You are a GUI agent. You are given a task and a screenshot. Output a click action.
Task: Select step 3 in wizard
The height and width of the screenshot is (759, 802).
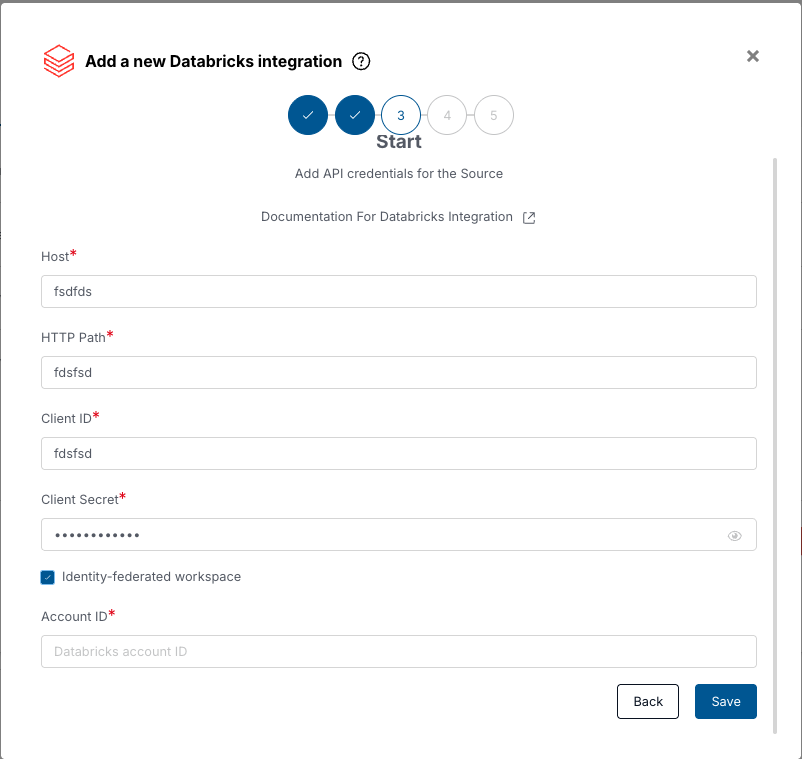click(x=401, y=115)
